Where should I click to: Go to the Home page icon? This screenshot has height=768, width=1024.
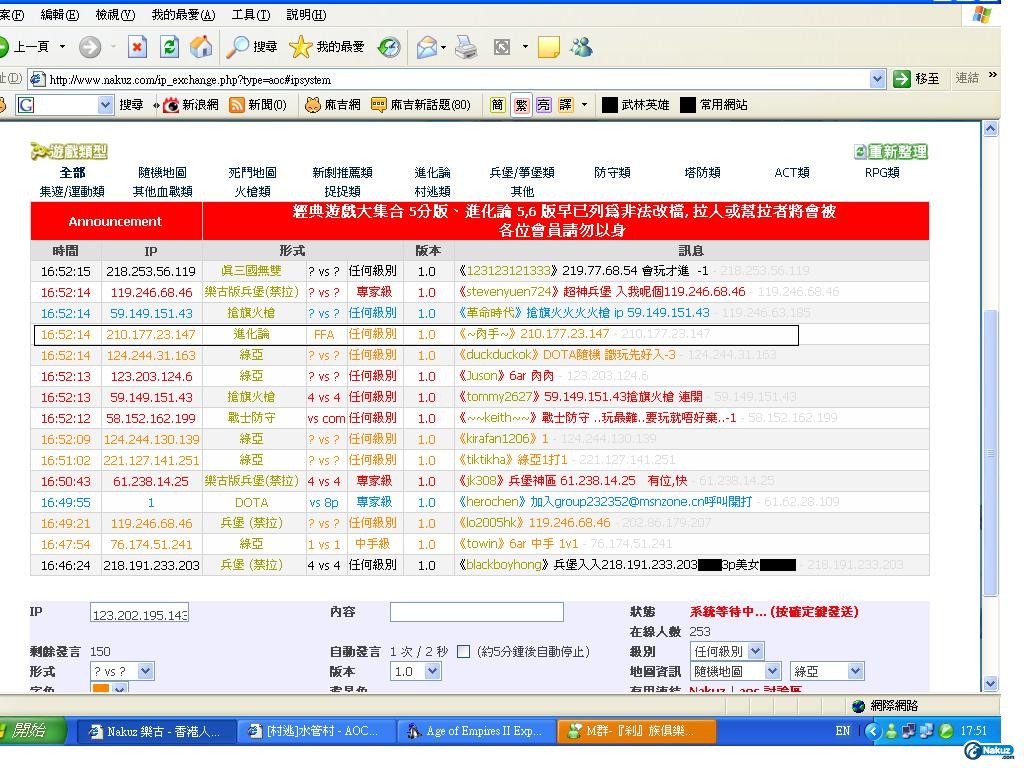201,47
